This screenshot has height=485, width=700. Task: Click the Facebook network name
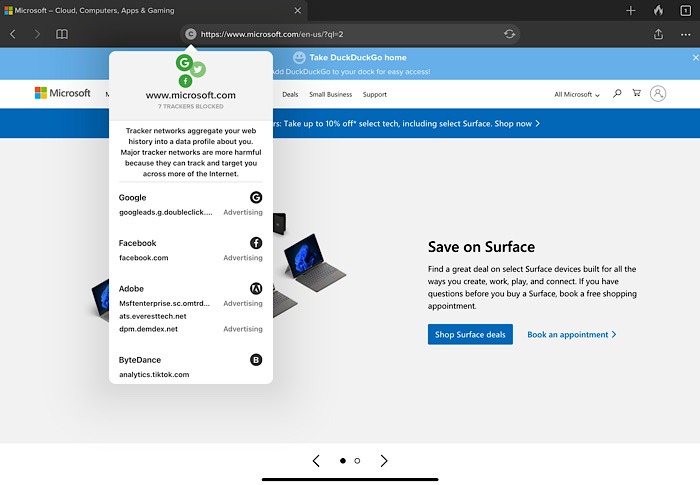pos(138,243)
